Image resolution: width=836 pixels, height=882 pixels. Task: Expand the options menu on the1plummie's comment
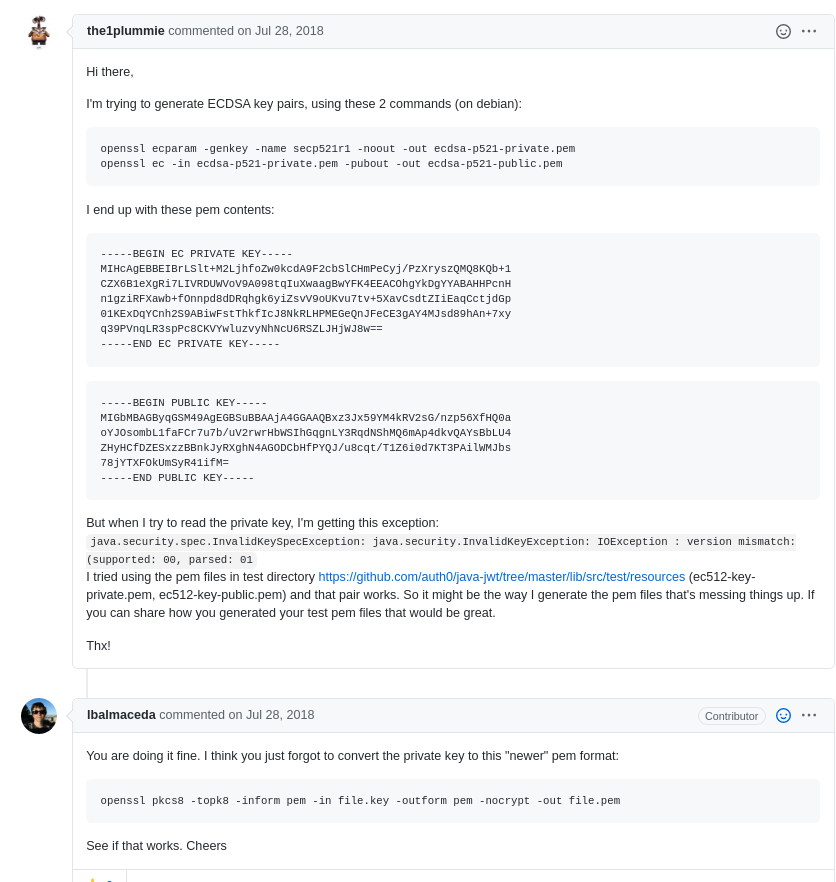(809, 31)
